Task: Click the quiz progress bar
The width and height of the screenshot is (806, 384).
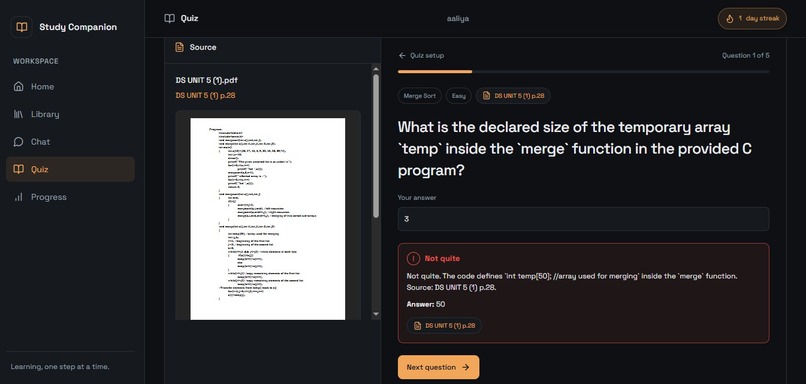Action: [583, 71]
